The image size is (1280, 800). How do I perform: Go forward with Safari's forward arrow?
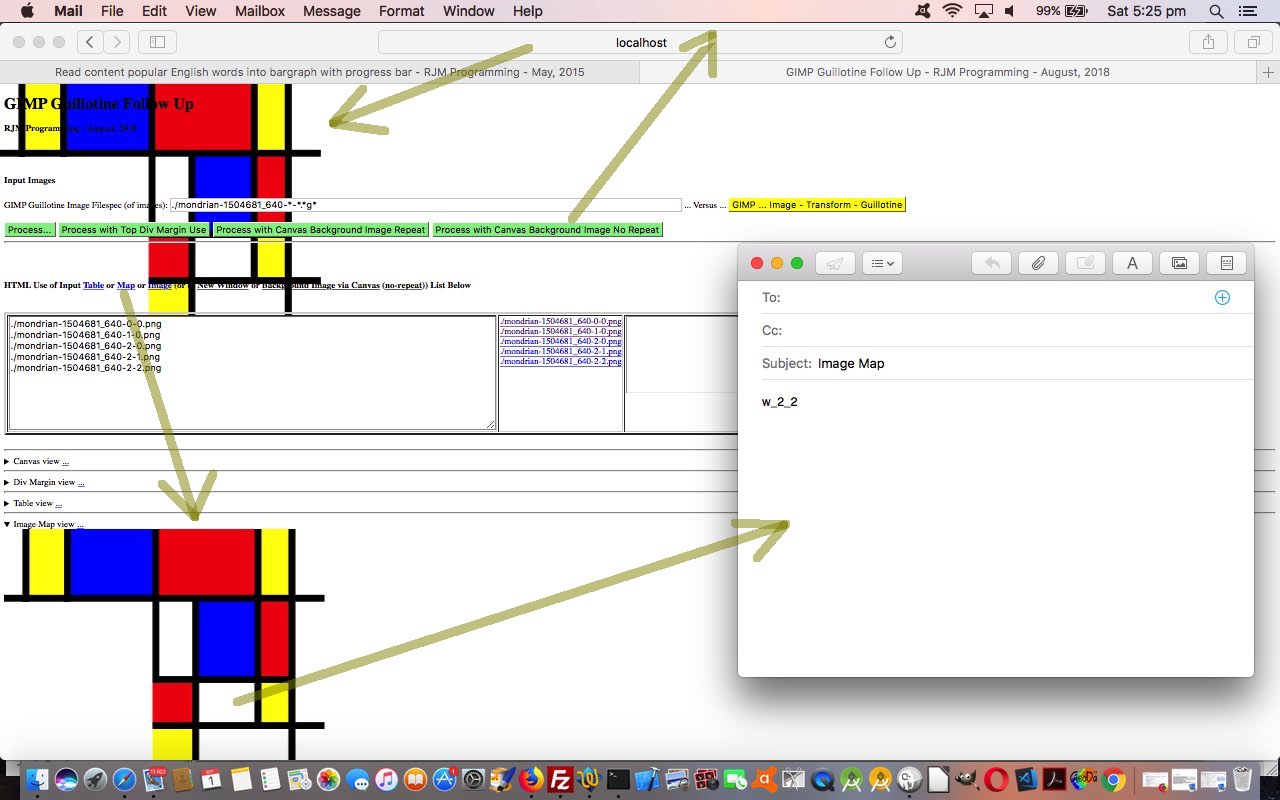point(117,42)
